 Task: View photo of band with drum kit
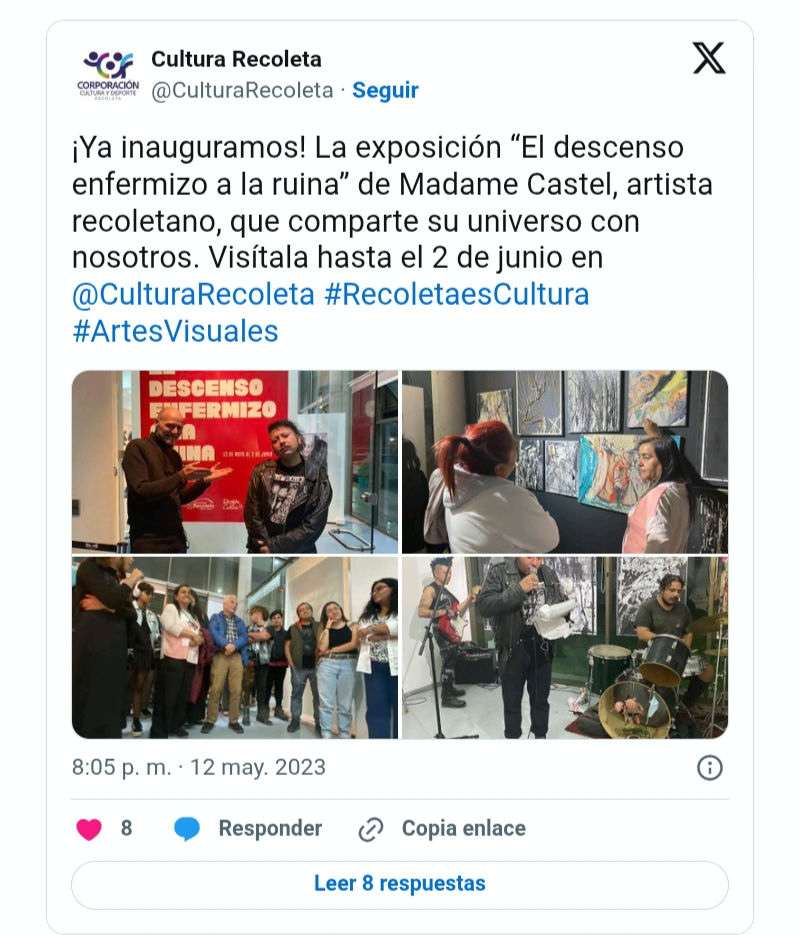[x=565, y=648]
